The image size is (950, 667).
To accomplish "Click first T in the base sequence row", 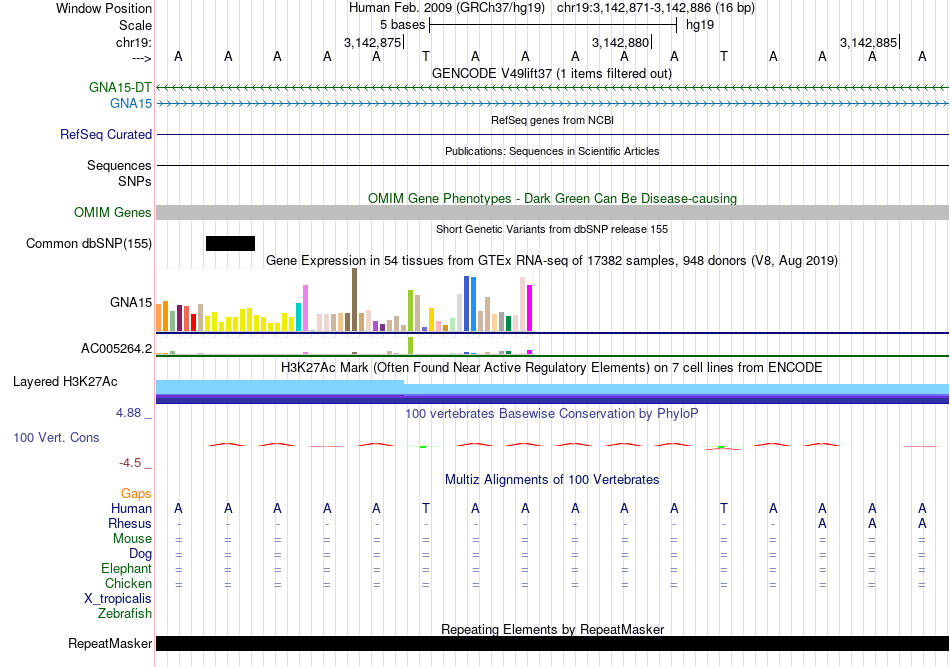I will (x=426, y=56).
